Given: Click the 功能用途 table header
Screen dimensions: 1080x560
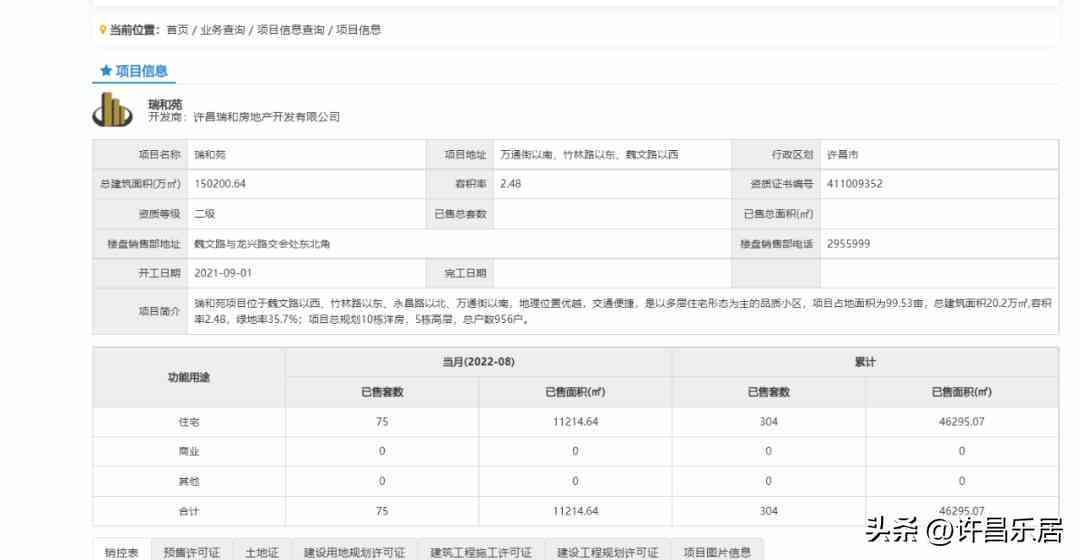Looking at the screenshot, I should pos(189,377).
